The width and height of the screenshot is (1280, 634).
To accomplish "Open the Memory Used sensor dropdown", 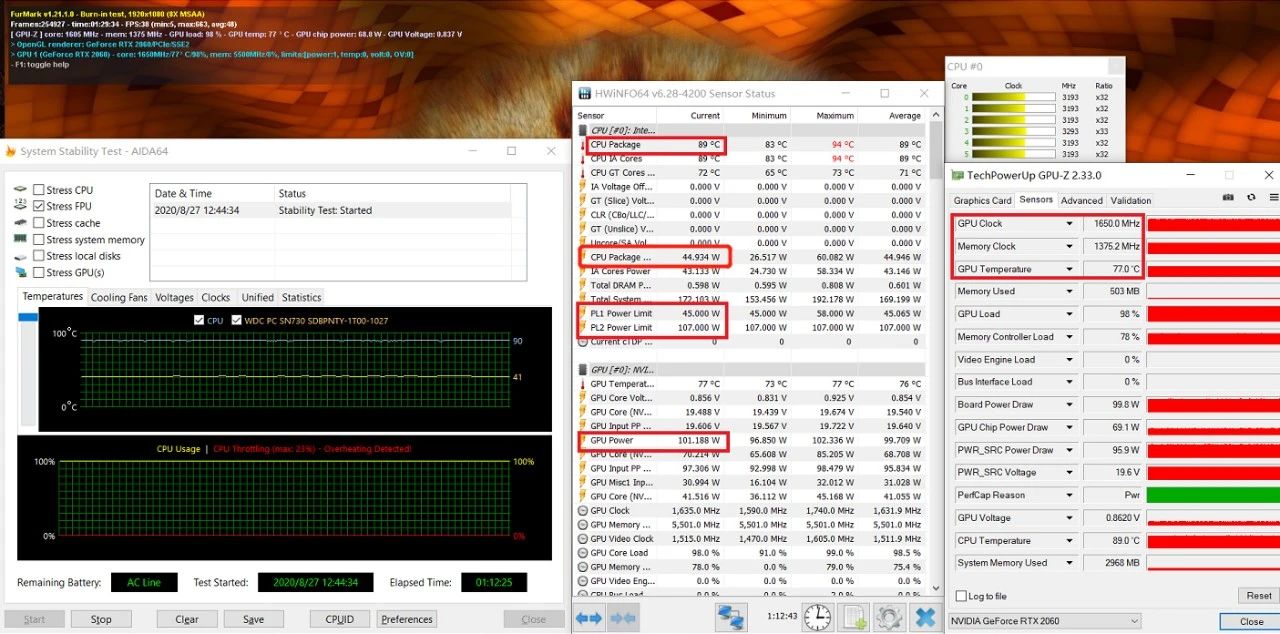I will click(x=1069, y=292).
